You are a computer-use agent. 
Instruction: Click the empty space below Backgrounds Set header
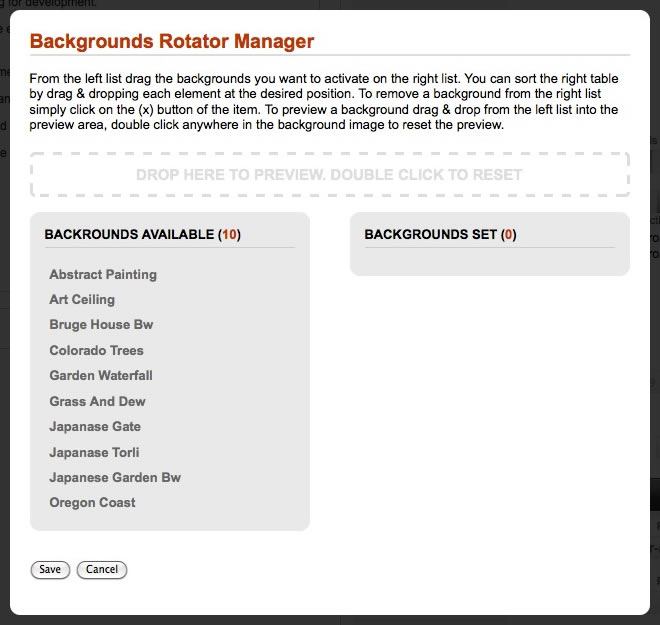click(489, 260)
